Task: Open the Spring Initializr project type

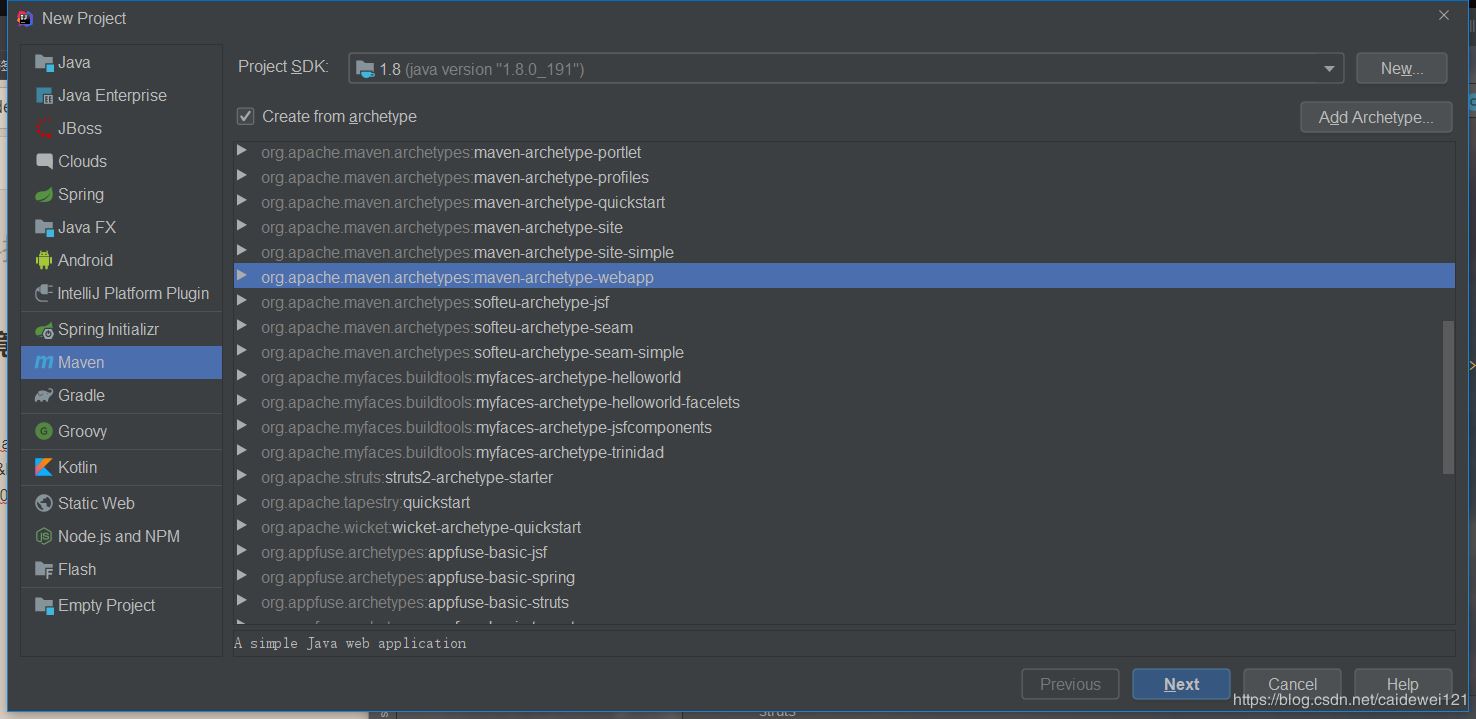Action: [103, 329]
